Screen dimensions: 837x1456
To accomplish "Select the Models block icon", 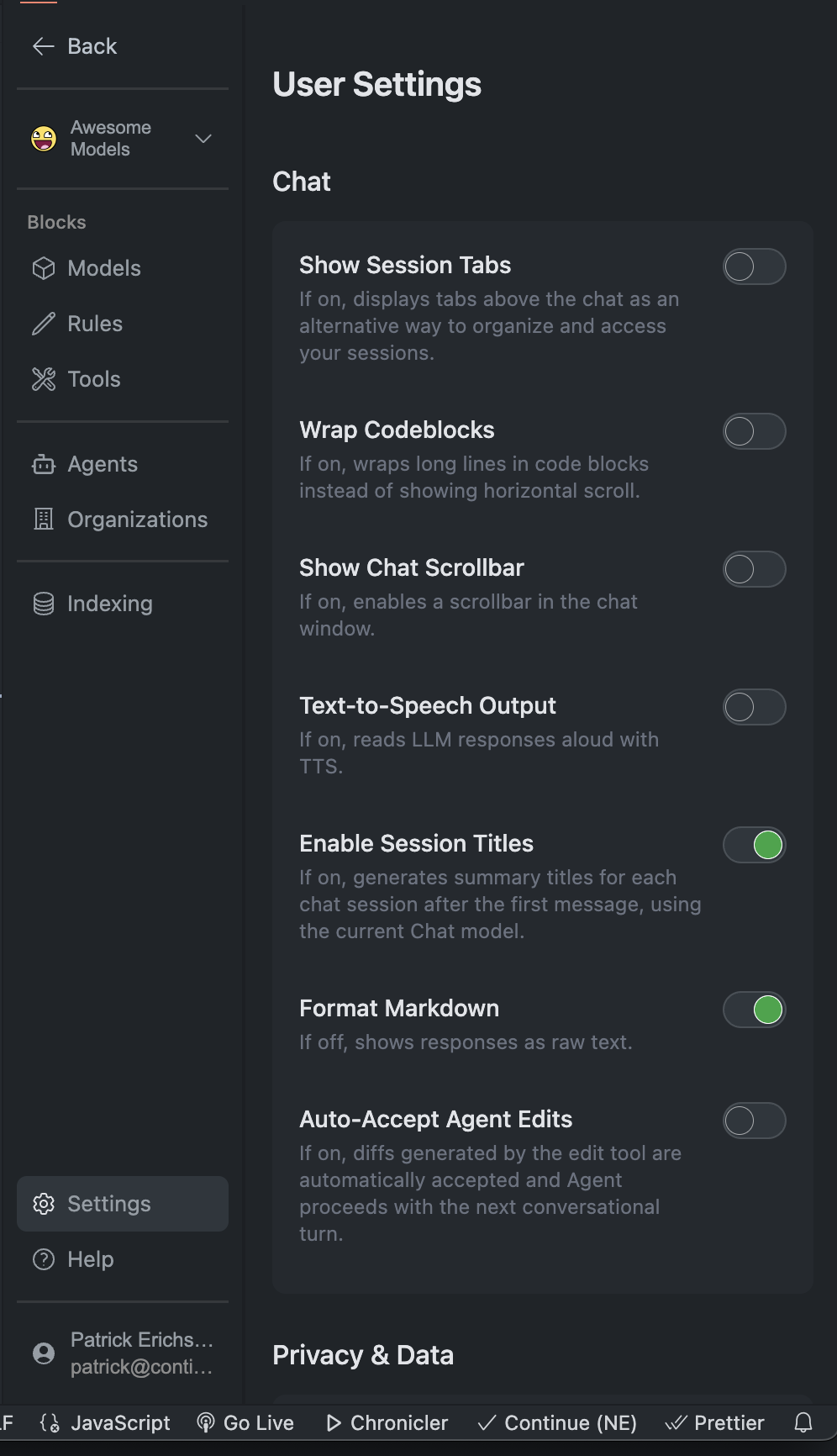I will tap(44, 268).
